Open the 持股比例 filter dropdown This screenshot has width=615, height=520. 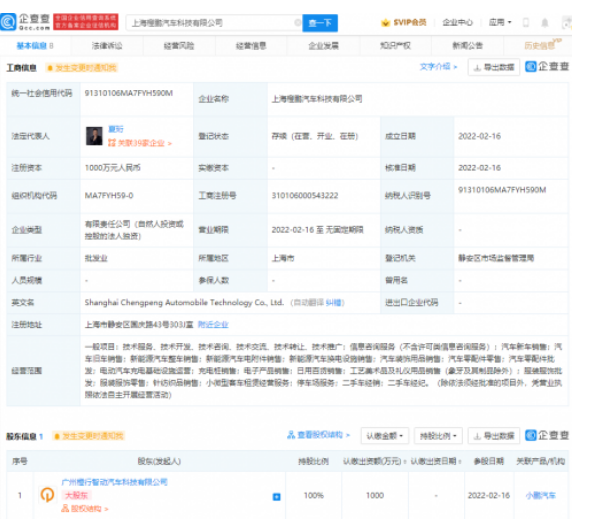(x=438, y=436)
